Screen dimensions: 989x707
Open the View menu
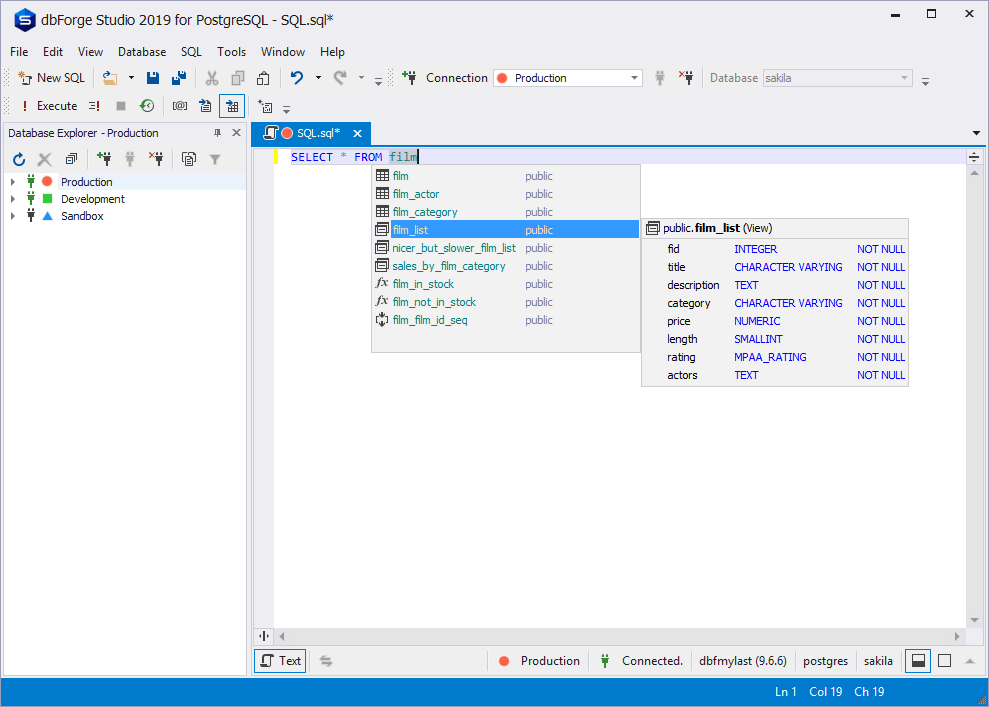tap(90, 52)
